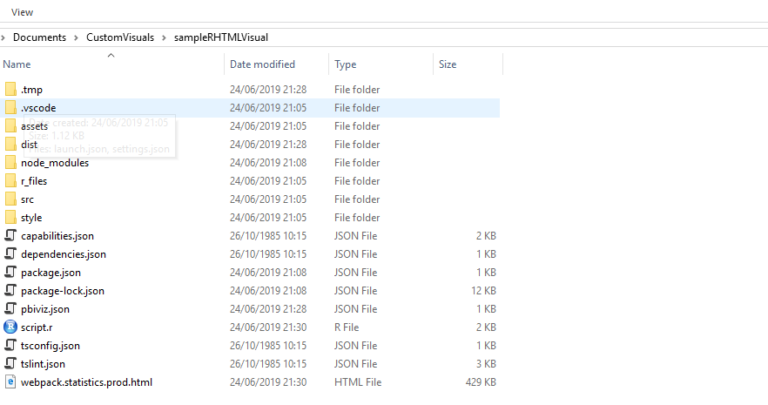Viewport: 768px width, 405px height.
Task: Collapse the sort arrow above Name column
Action: 111,55
